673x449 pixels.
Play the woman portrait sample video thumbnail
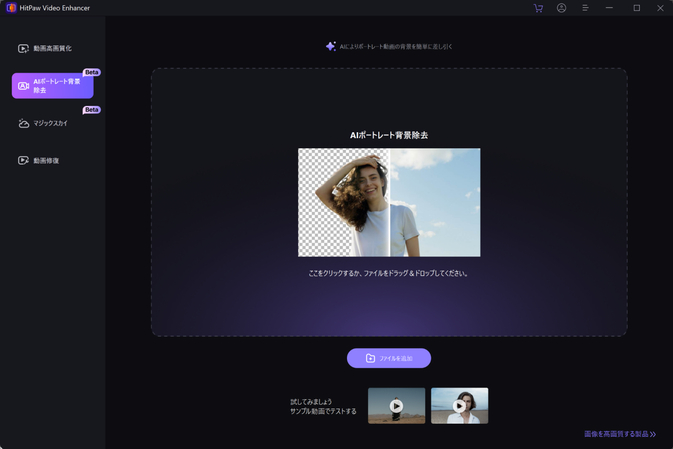pyautogui.click(x=459, y=406)
